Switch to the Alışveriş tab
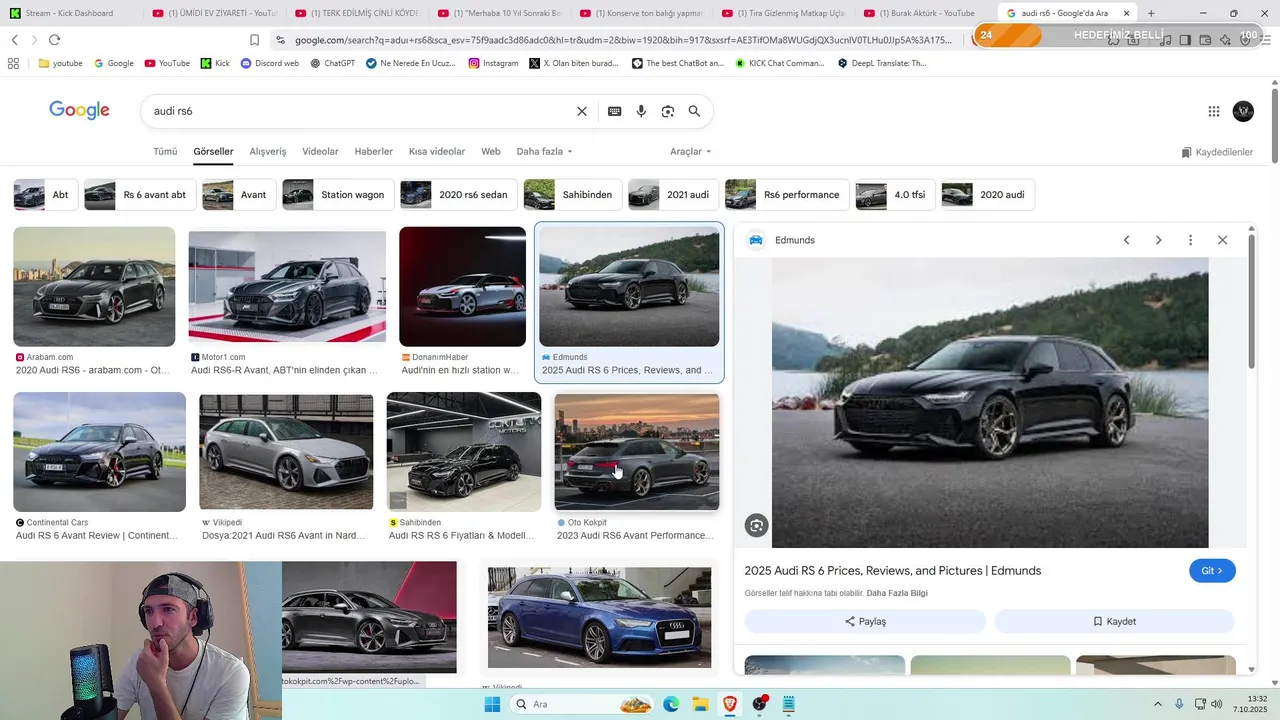The width and height of the screenshot is (1280, 720). 268,151
